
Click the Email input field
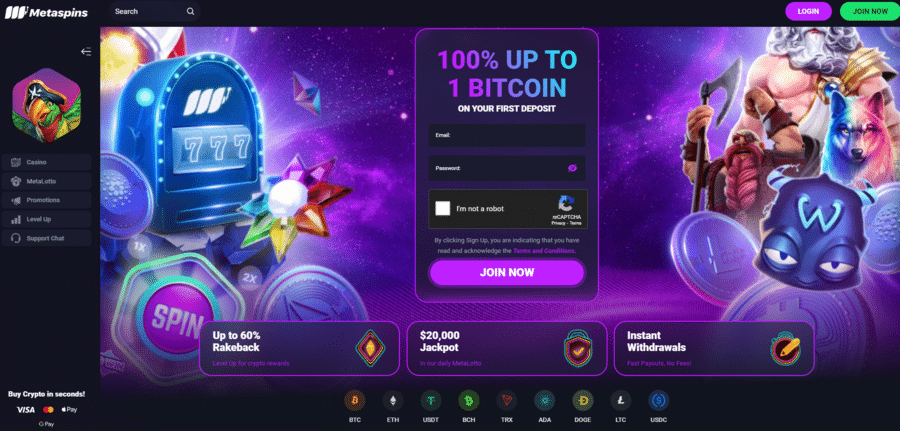click(x=507, y=135)
